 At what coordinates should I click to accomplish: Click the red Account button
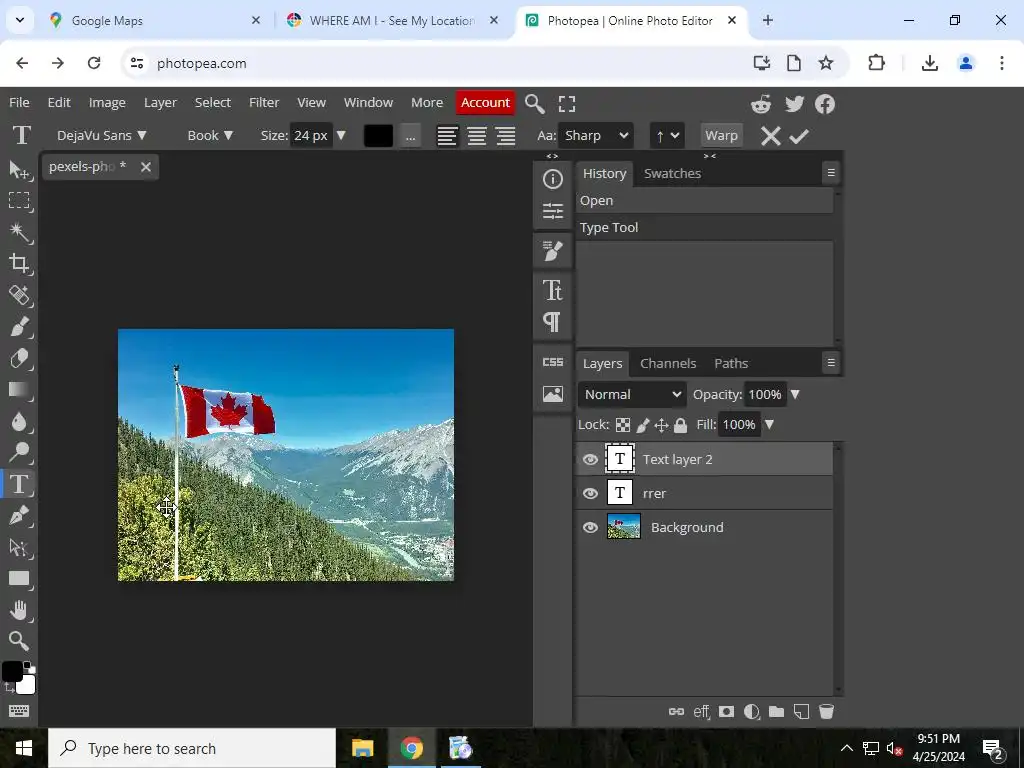point(485,103)
